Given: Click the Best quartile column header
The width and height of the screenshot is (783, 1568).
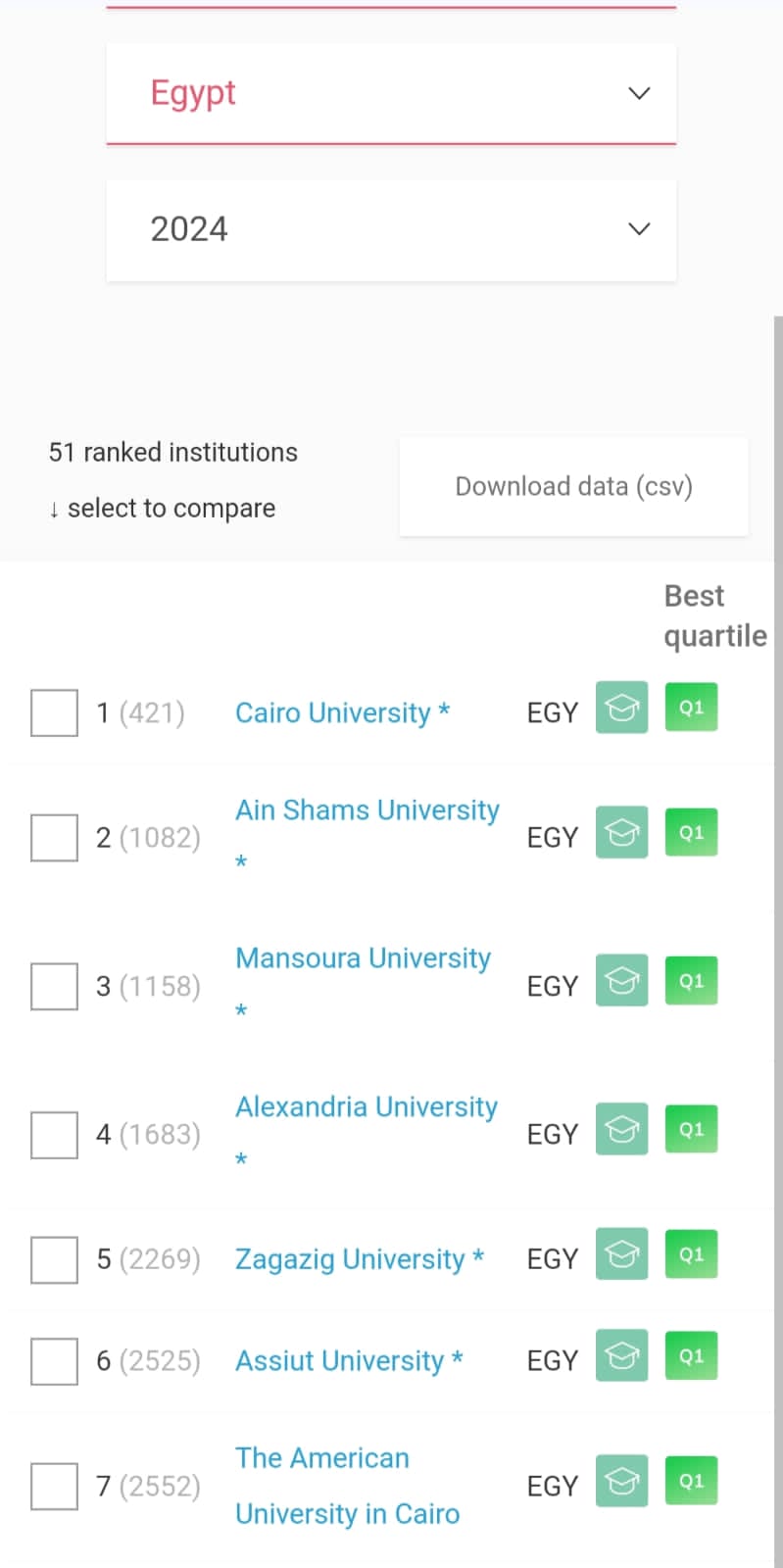Looking at the screenshot, I should [714, 615].
